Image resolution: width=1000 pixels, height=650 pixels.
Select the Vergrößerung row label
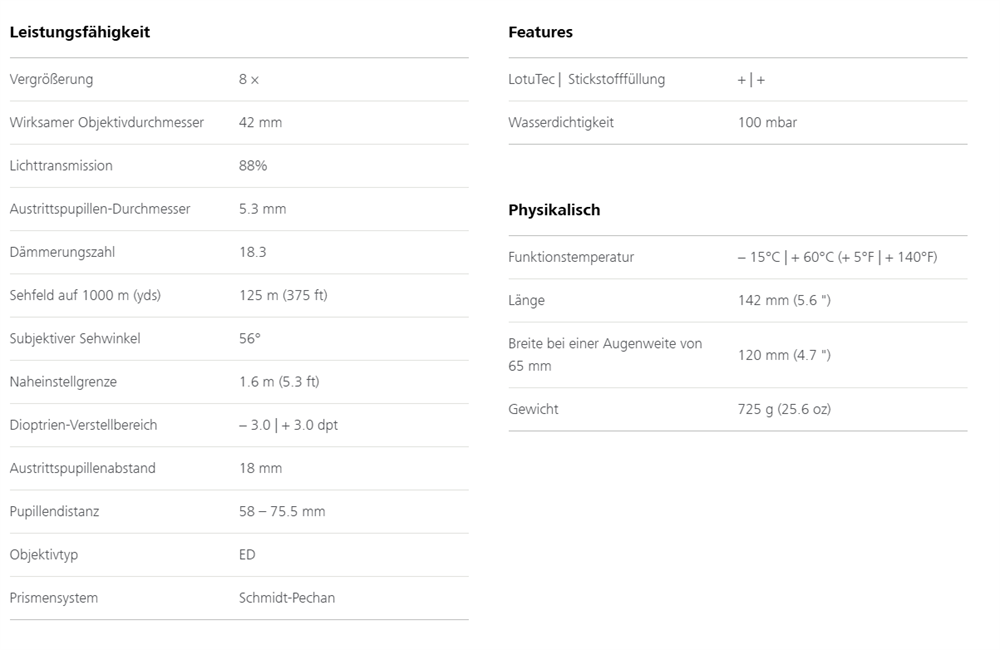click(x=51, y=79)
